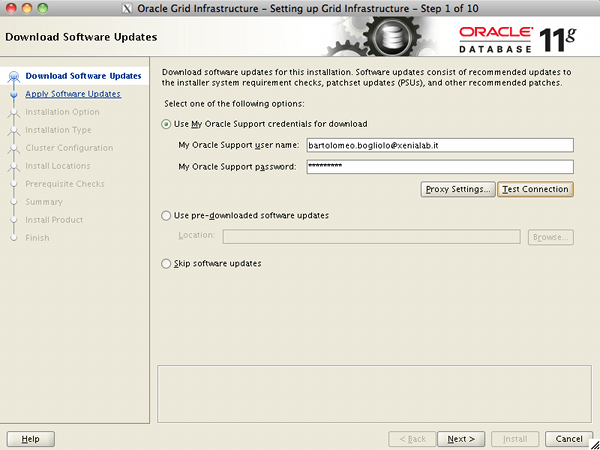
Task: Click the Apply Software Updates step marker icon
Action: click(14, 94)
